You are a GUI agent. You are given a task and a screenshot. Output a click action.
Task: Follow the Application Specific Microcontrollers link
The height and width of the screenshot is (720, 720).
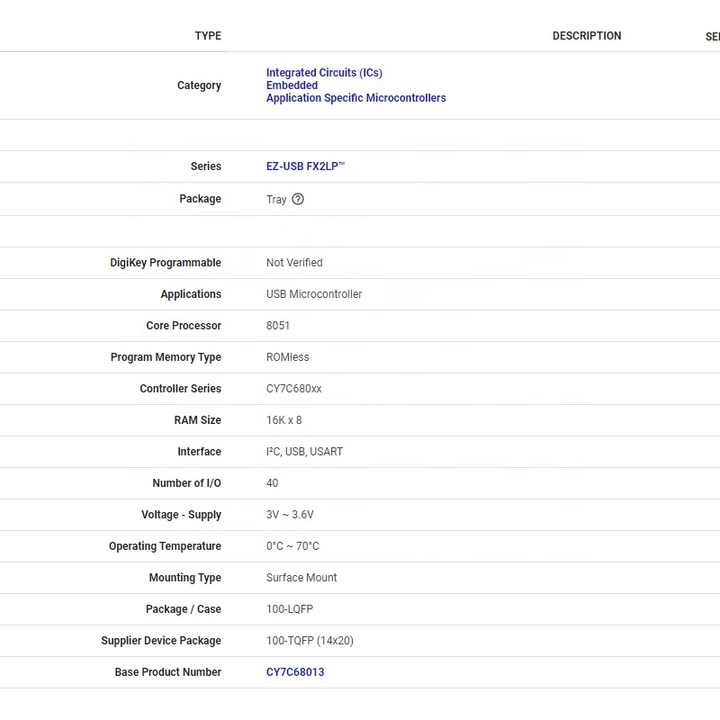click(x=356, y=98)
